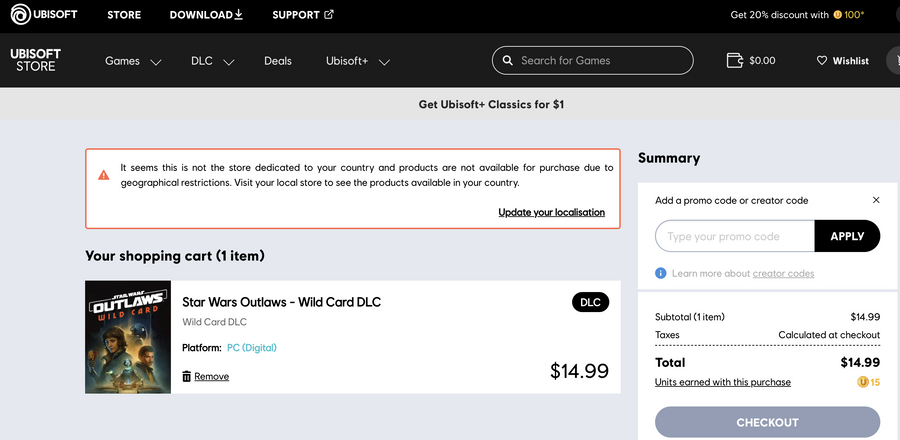Close the promo code panel
Image resolution: width=900 pixels, height=440 pixels.
(x=876, y=200)
